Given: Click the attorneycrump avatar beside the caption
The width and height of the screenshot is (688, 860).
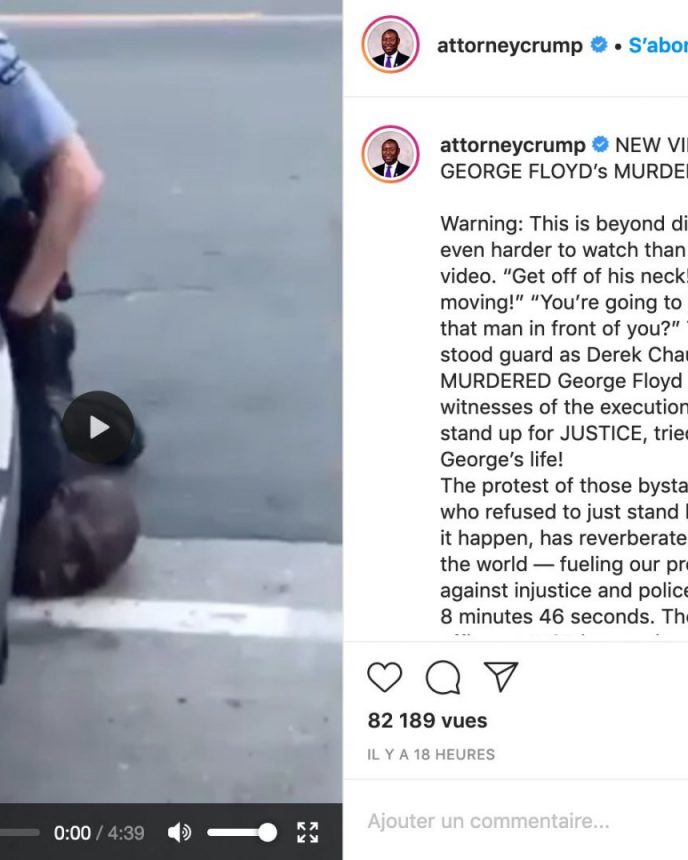Looking at the screenshot, I should (x=391, y=154).
